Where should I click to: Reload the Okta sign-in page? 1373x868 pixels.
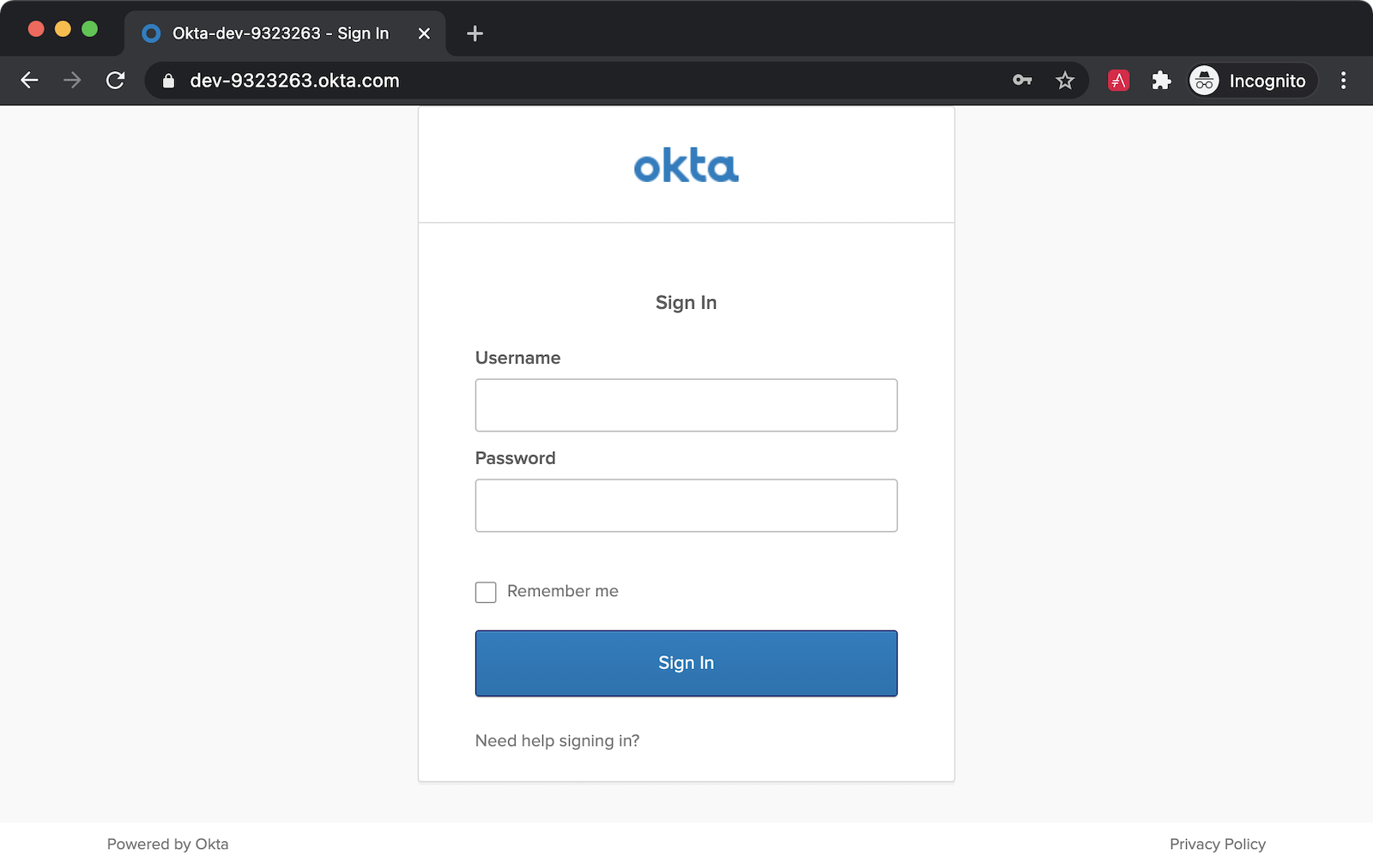click(116, 81)
